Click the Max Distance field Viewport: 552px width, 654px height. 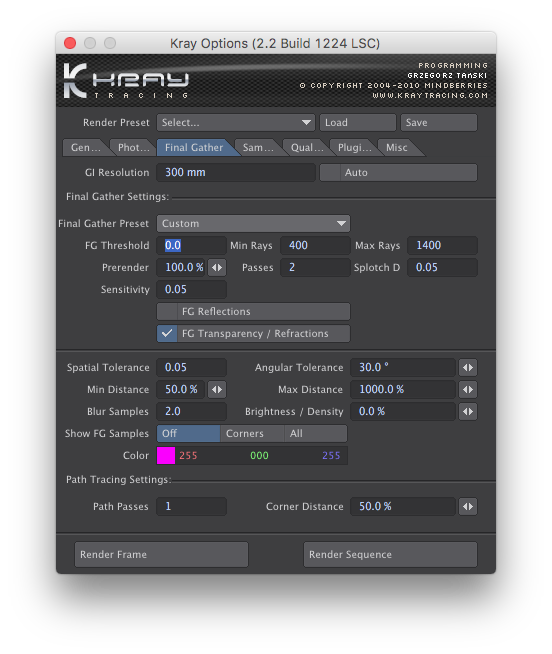pos(403,390)
